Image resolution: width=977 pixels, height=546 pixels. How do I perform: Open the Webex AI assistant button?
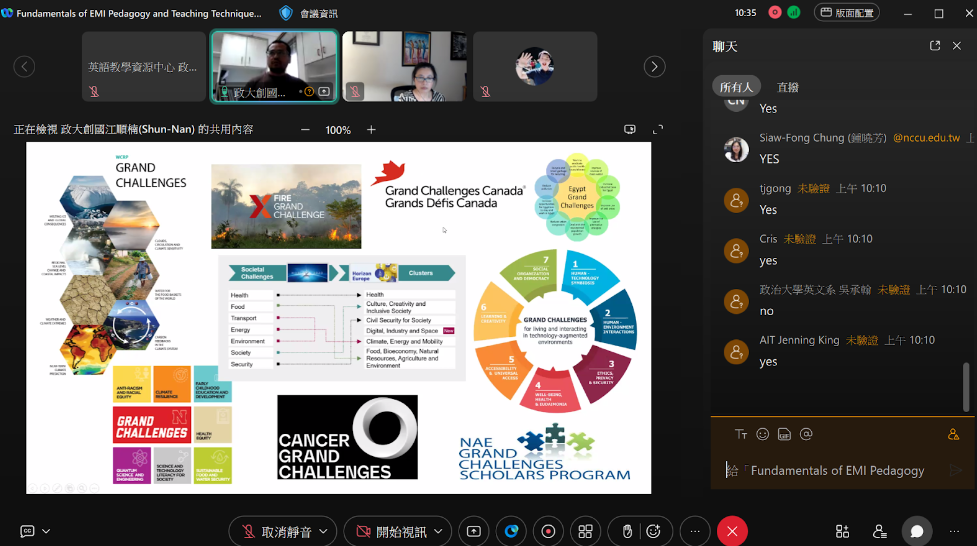point(511,531)
